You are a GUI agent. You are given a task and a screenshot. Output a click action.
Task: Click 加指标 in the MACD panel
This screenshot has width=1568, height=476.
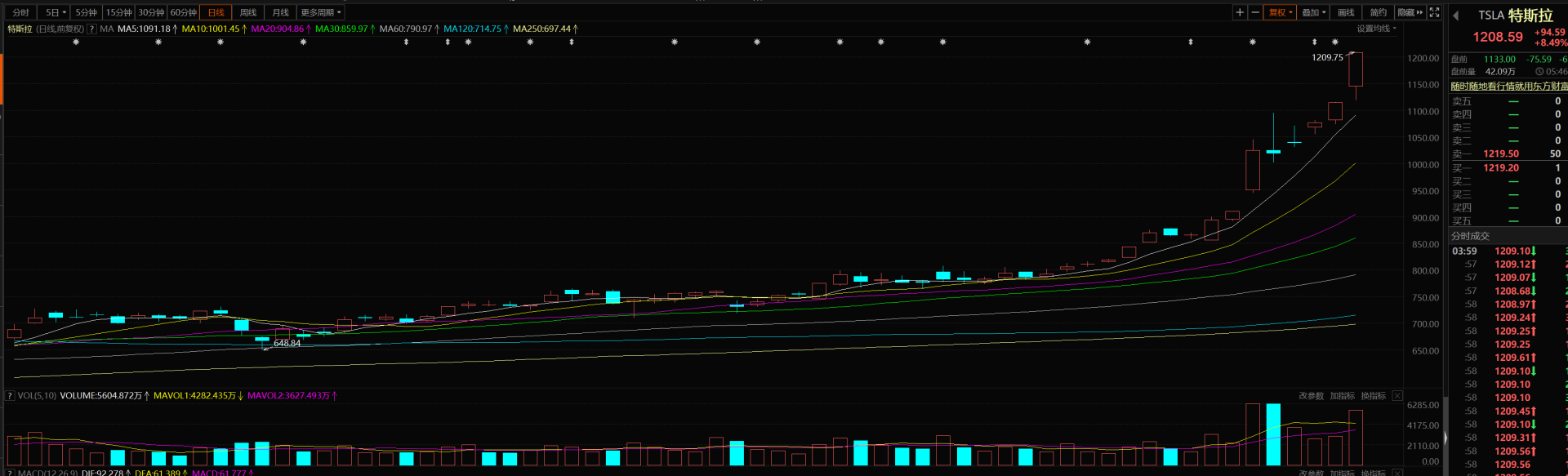point(1343,473)
